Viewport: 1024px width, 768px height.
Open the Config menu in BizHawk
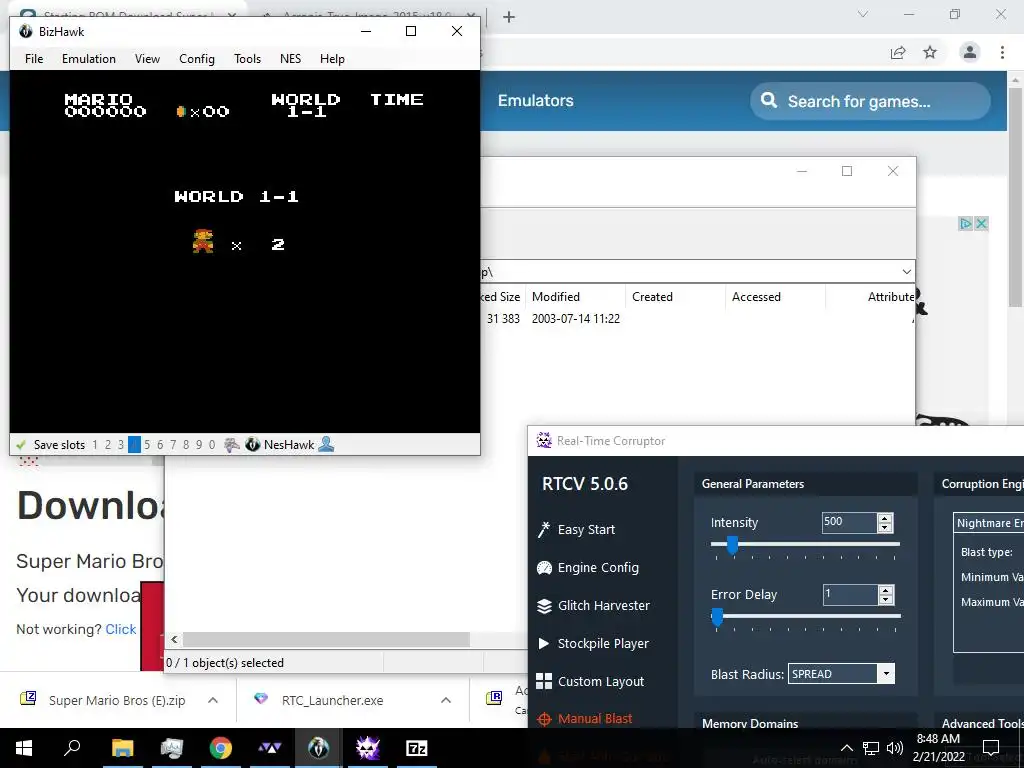click(x=197, y=59)
